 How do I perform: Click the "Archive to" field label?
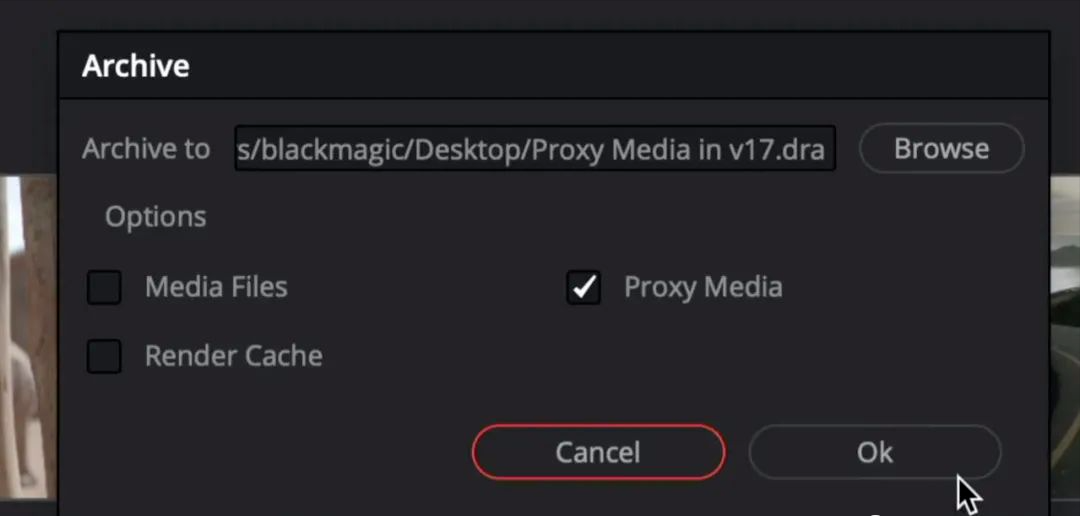pyautogui.click(x=146, y=148)
